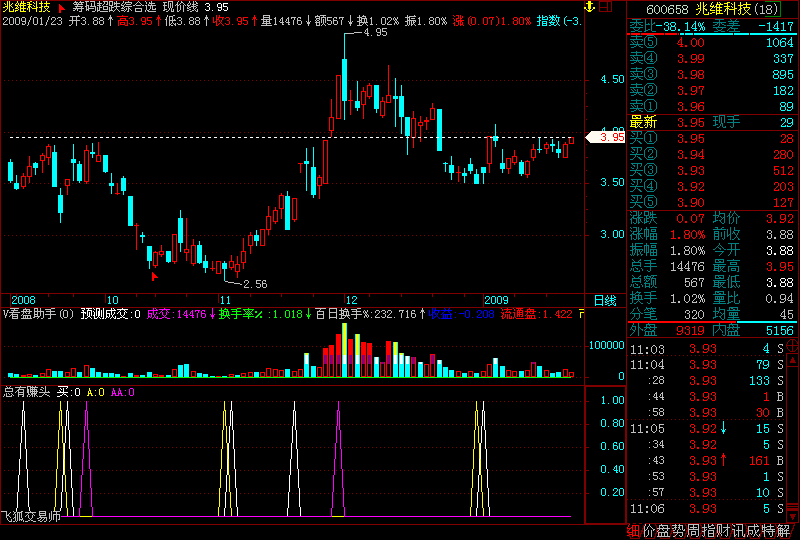The image size is (800, 540).
Task: Switch to the 盘 tab
Action: point(663,531)
